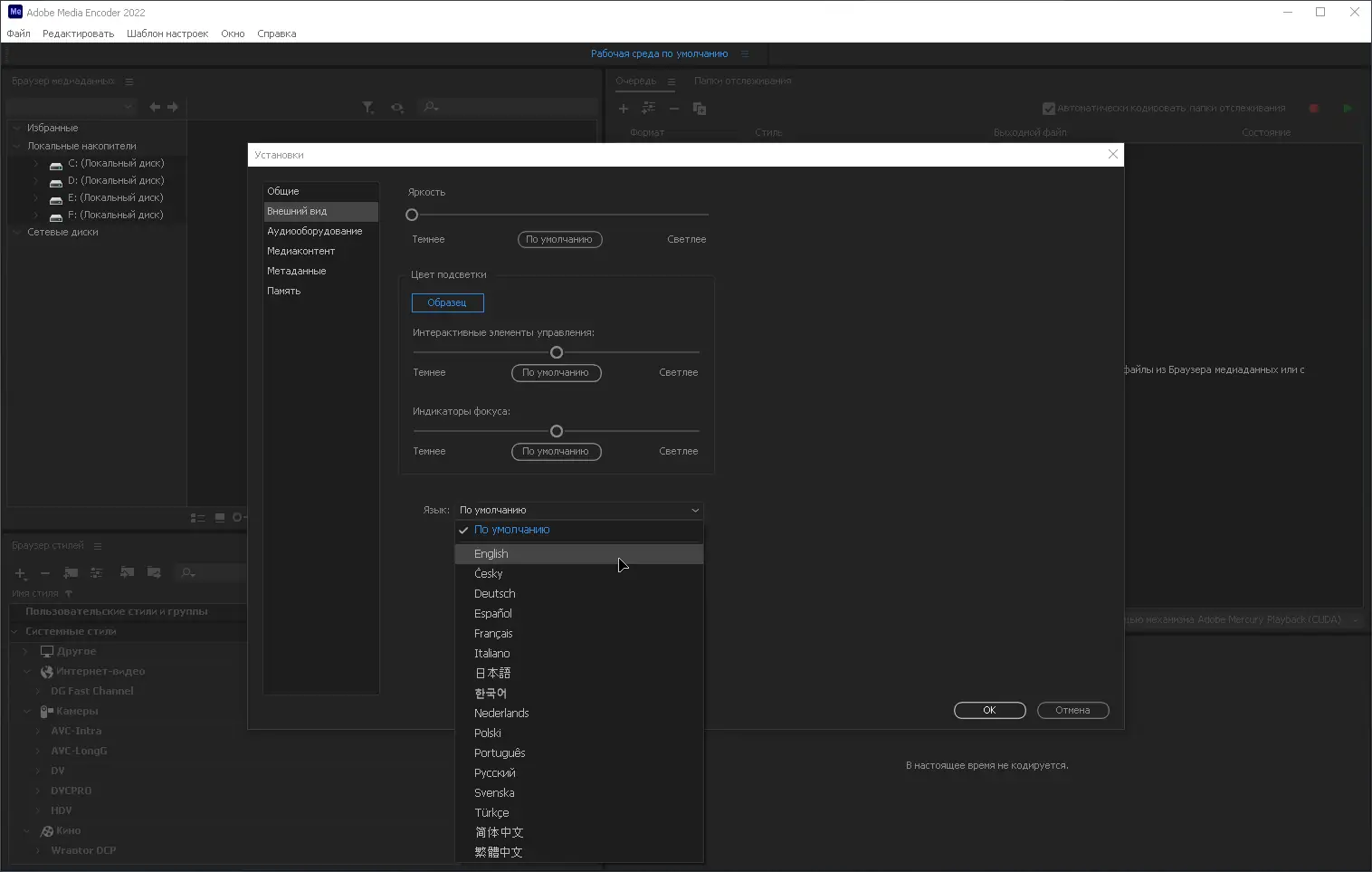Click the plus Create New Preset icon
1372x872 pixels.
click(21, 573)
